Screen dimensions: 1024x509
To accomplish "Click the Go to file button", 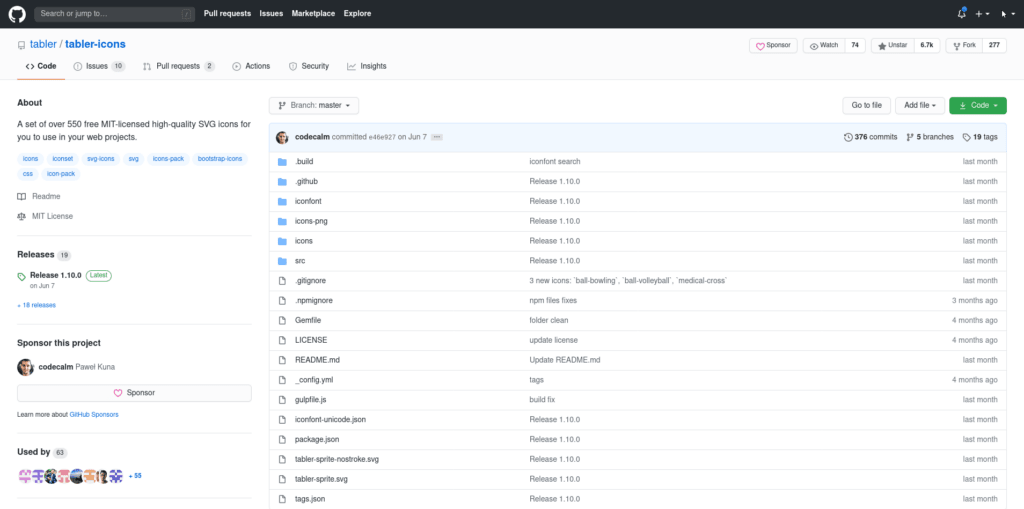I will [866, 105].
